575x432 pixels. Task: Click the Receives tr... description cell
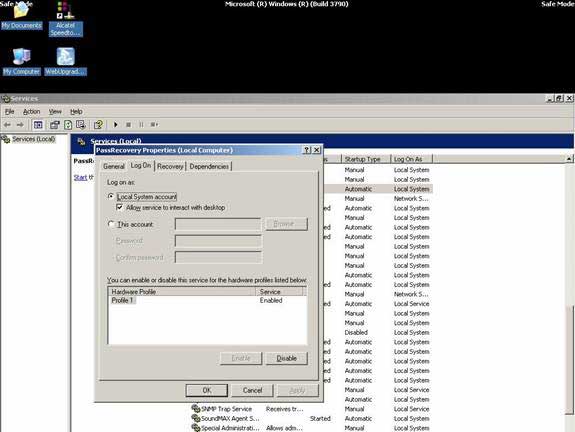tap(285, 409)
